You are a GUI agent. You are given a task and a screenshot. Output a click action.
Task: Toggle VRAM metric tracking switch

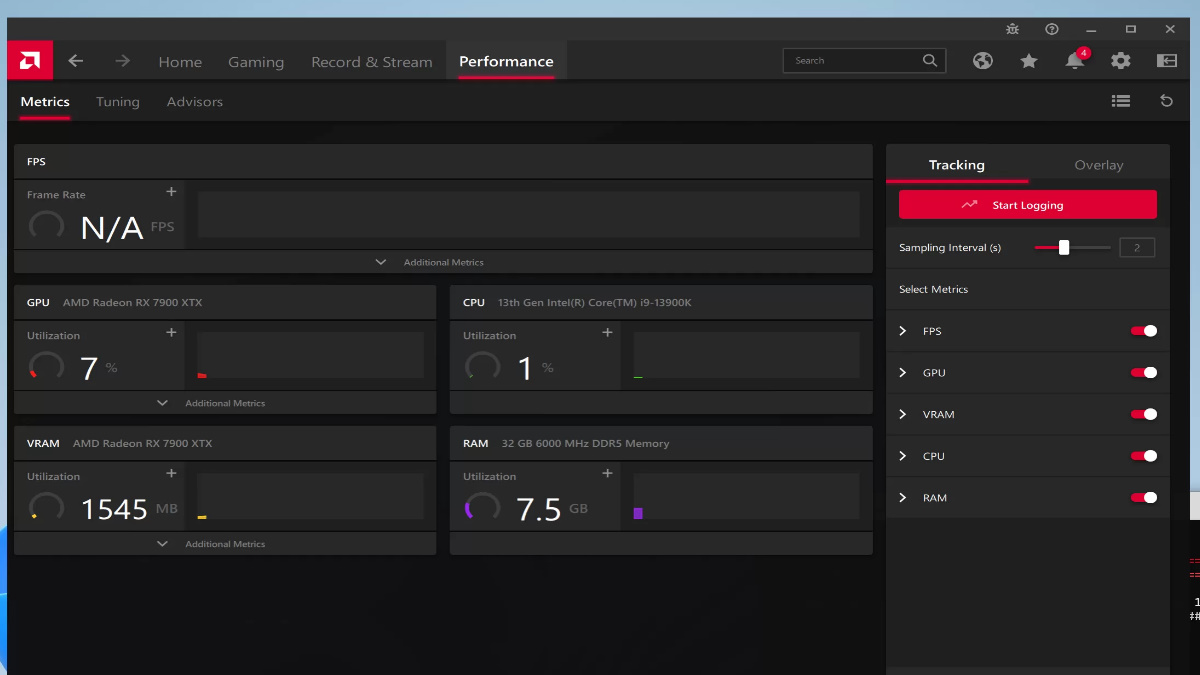(x=1144, y=414)
